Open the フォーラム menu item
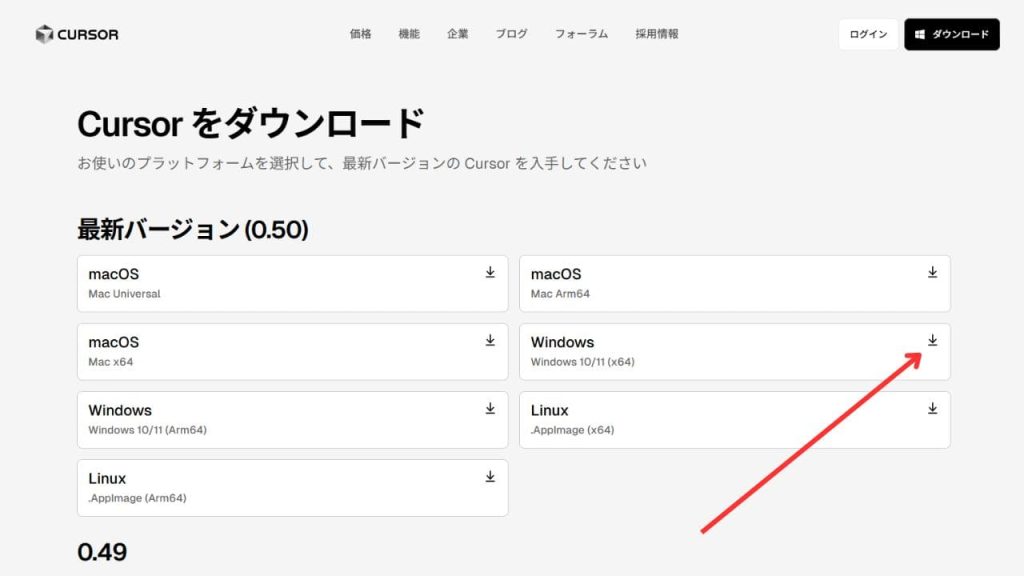Image resolution: width=1024 pixels, height=576 pixels. pos(581,34)
